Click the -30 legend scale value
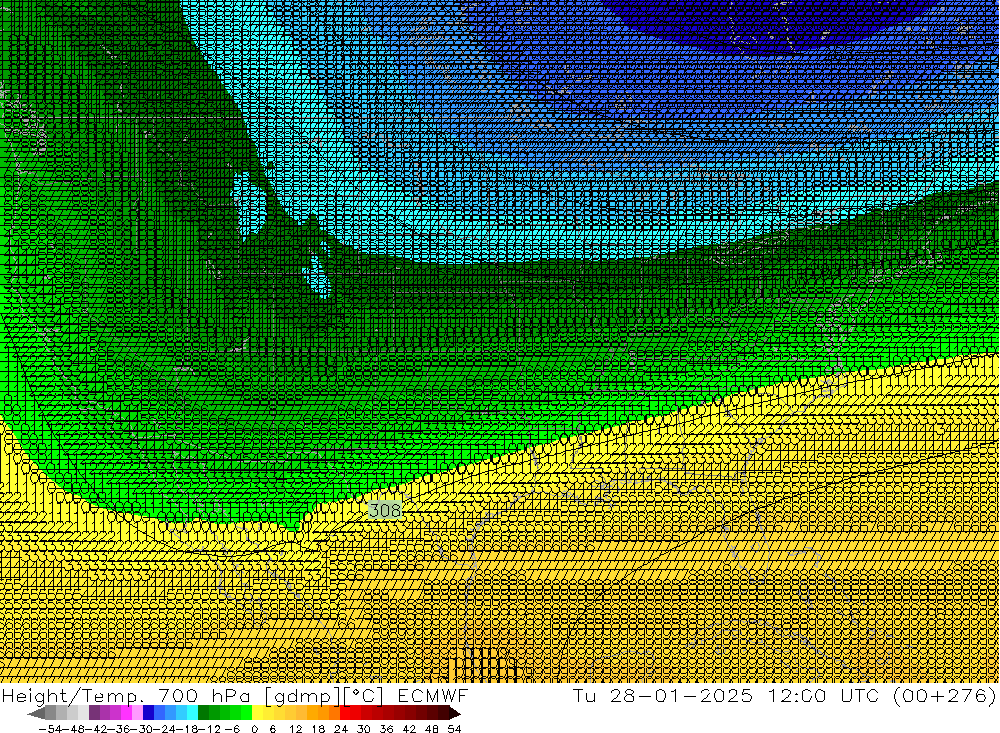 click(142, 729)
